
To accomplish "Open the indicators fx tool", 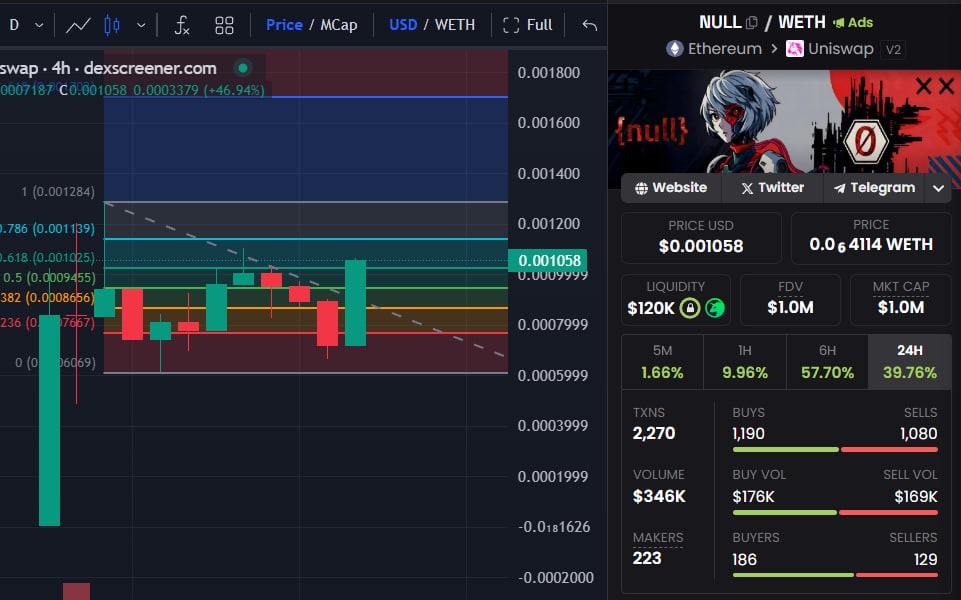I will [x=180, y=24].
